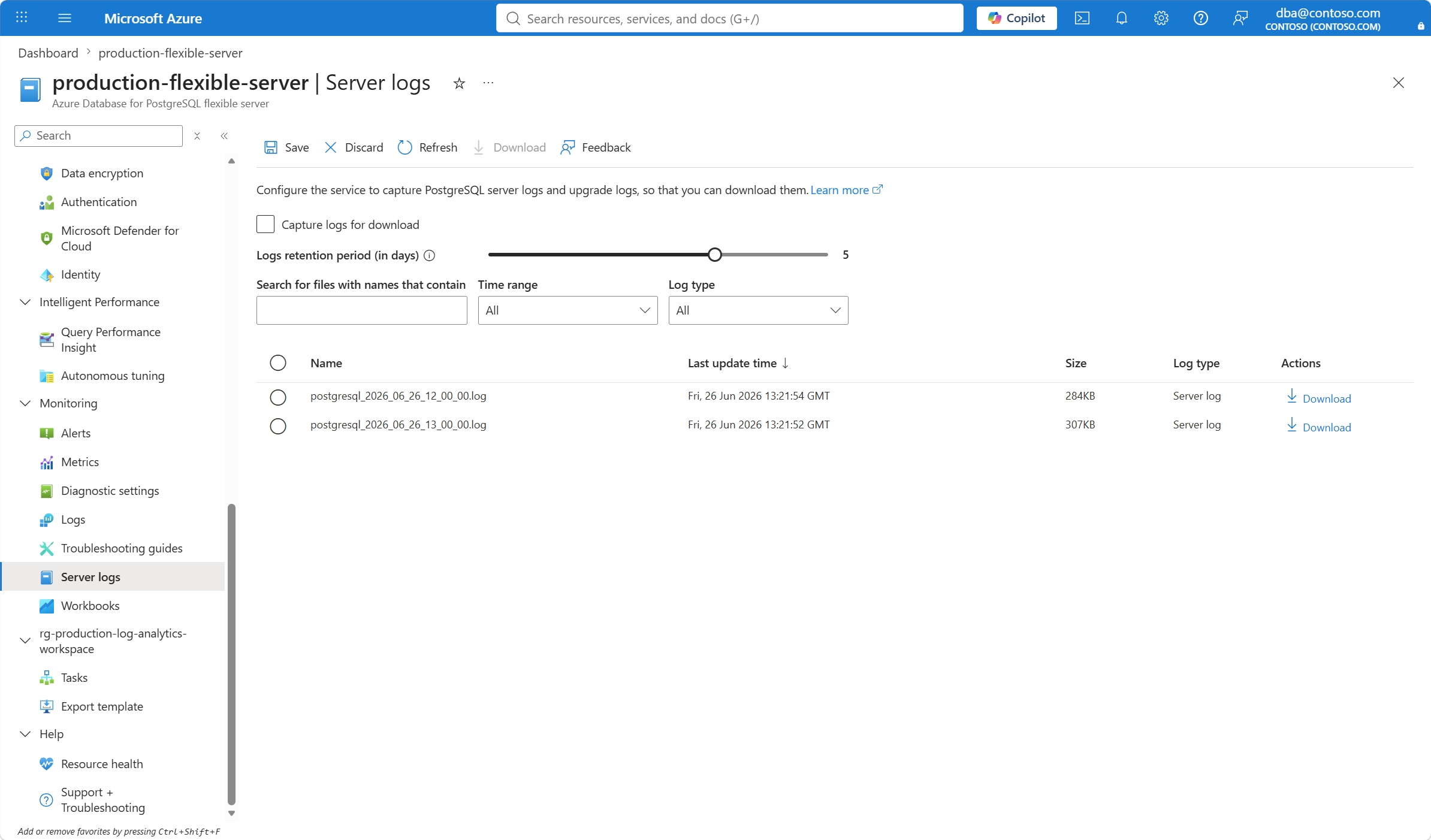Click the retention period info icon
The width and height of the screenshot is (1431, 840).
coord(429,255)
